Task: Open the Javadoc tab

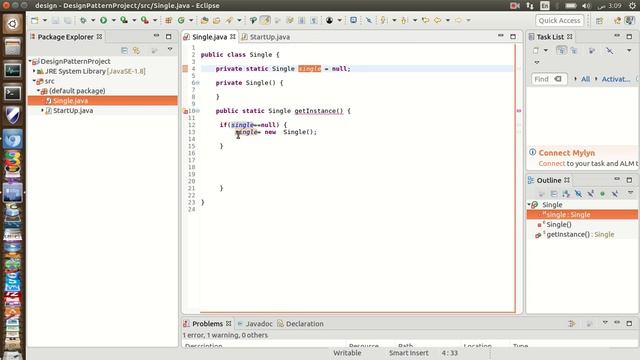Action: (x=255, y=324)
